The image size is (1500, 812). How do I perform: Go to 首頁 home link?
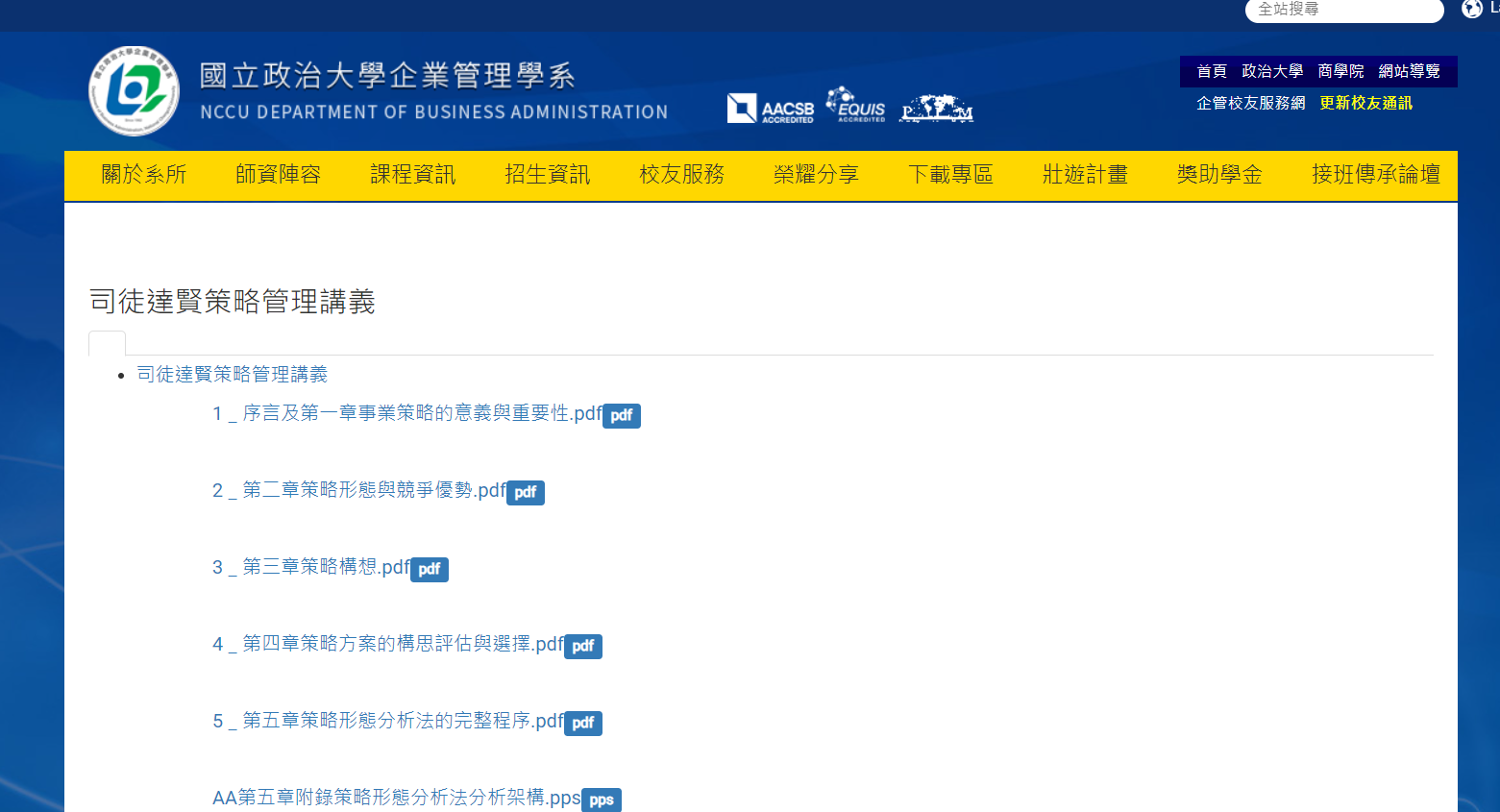[1212, 71]
